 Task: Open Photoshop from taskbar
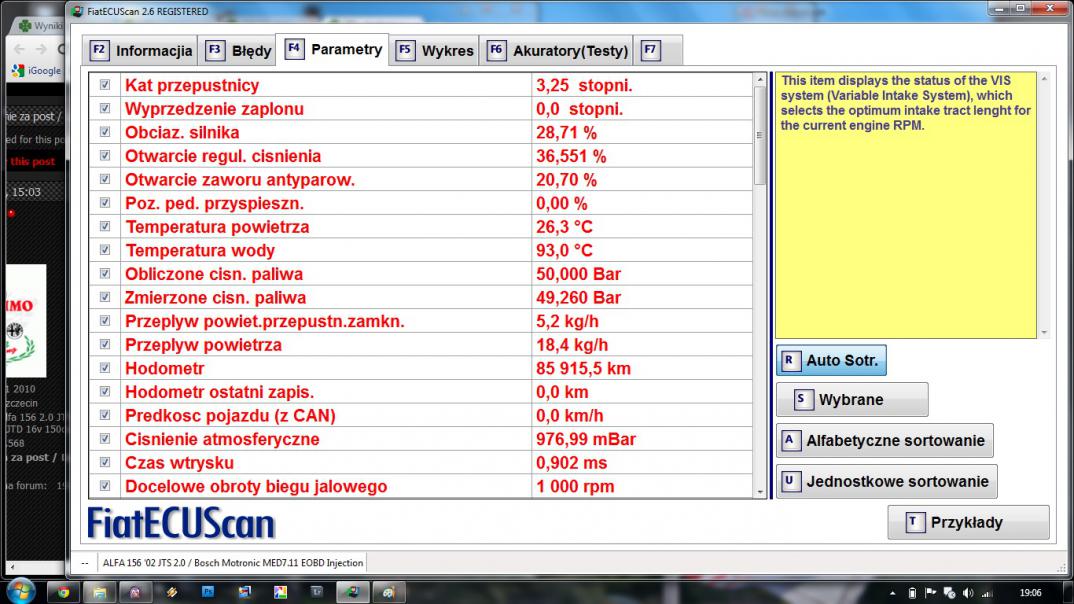pyautogui.click(x=208, y=592)
